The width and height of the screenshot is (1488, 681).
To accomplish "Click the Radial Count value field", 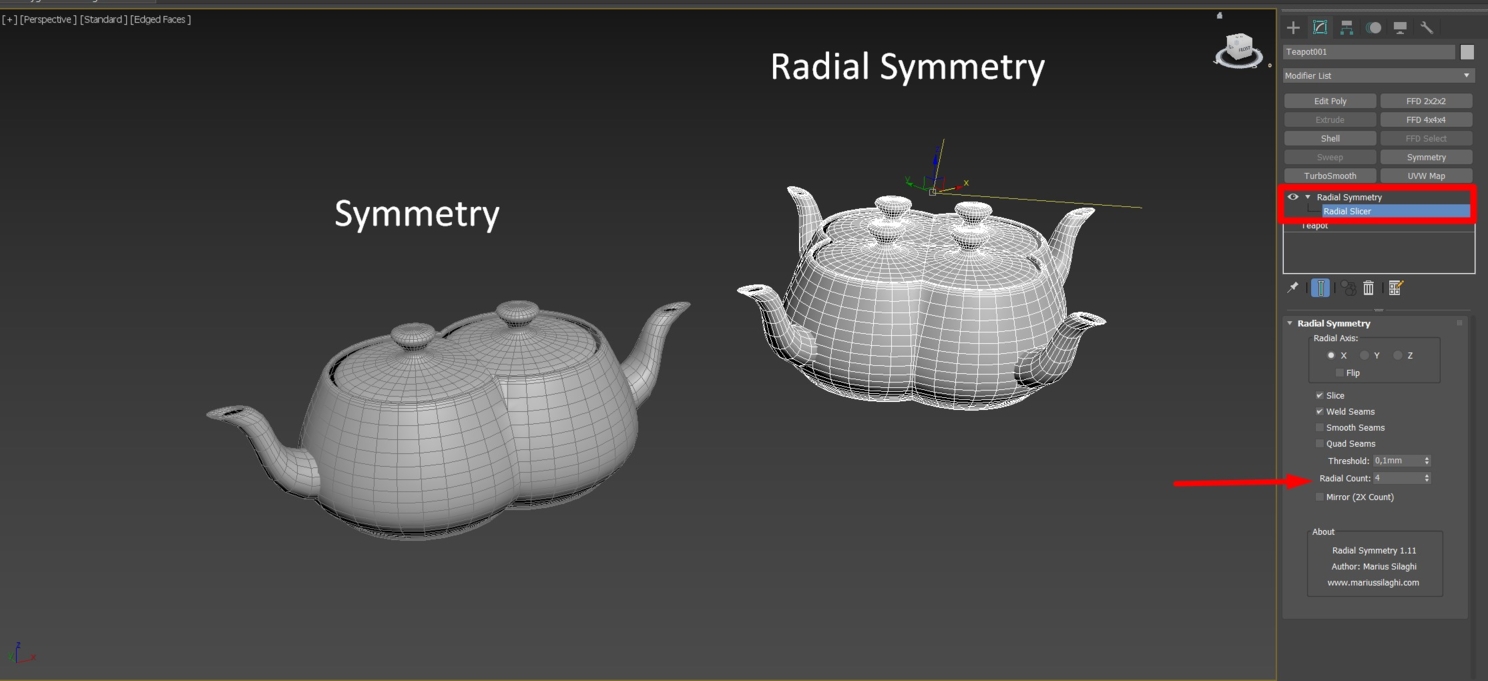I will click(1397, 479).
